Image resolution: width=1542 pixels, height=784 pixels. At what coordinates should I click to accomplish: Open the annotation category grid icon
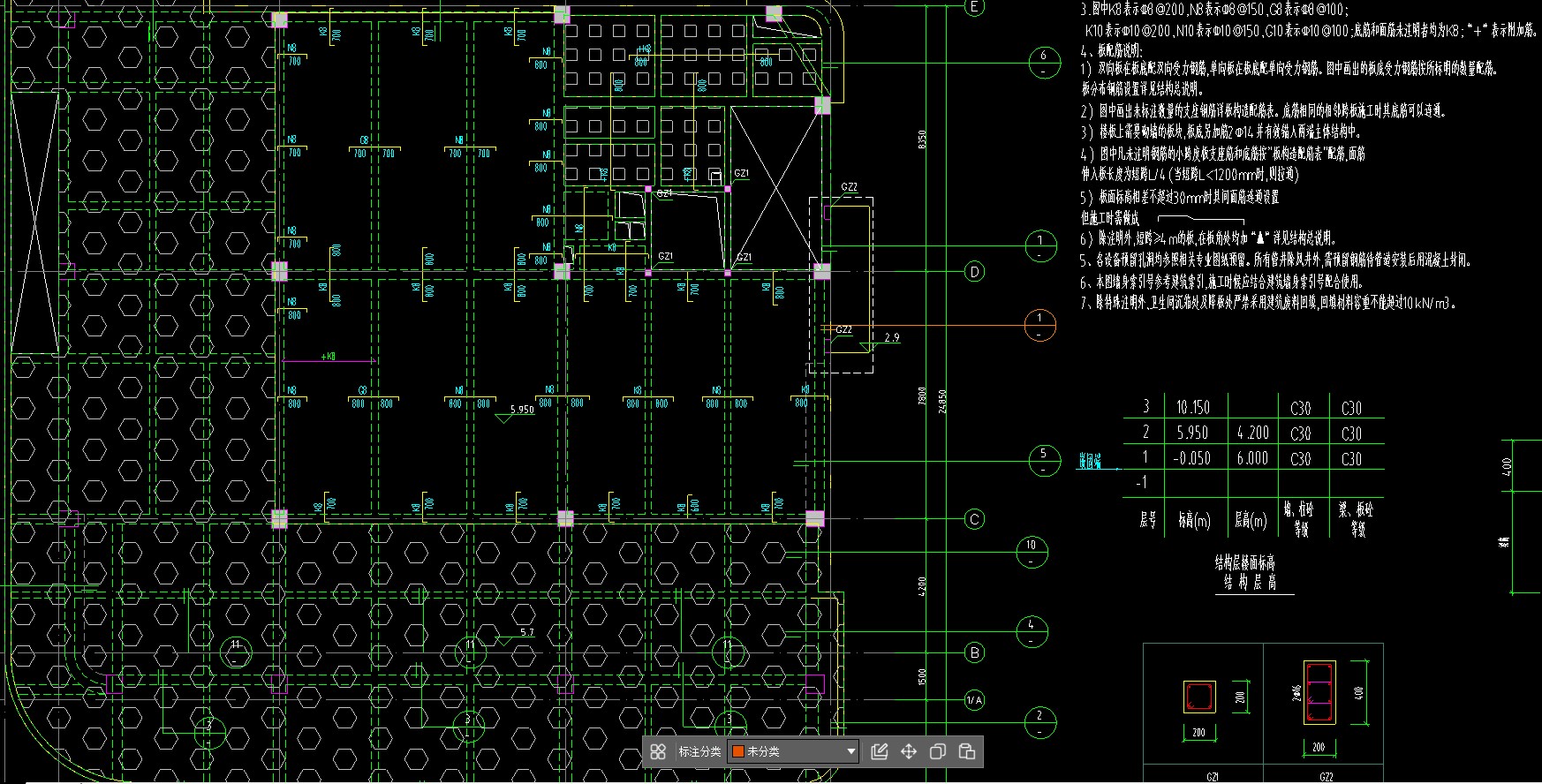(658, 751)
